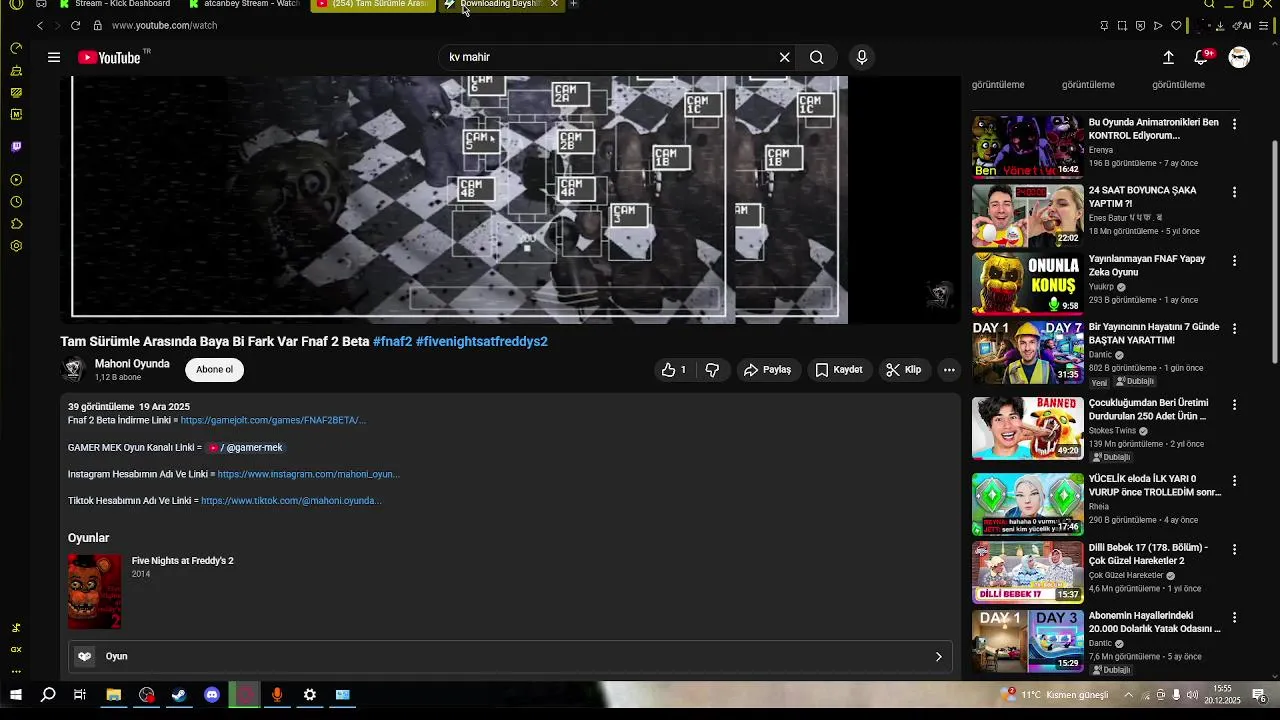Open the YouTube hamburger guide menu
This screenshot has width=1280, height=720.
coord(54,57)
